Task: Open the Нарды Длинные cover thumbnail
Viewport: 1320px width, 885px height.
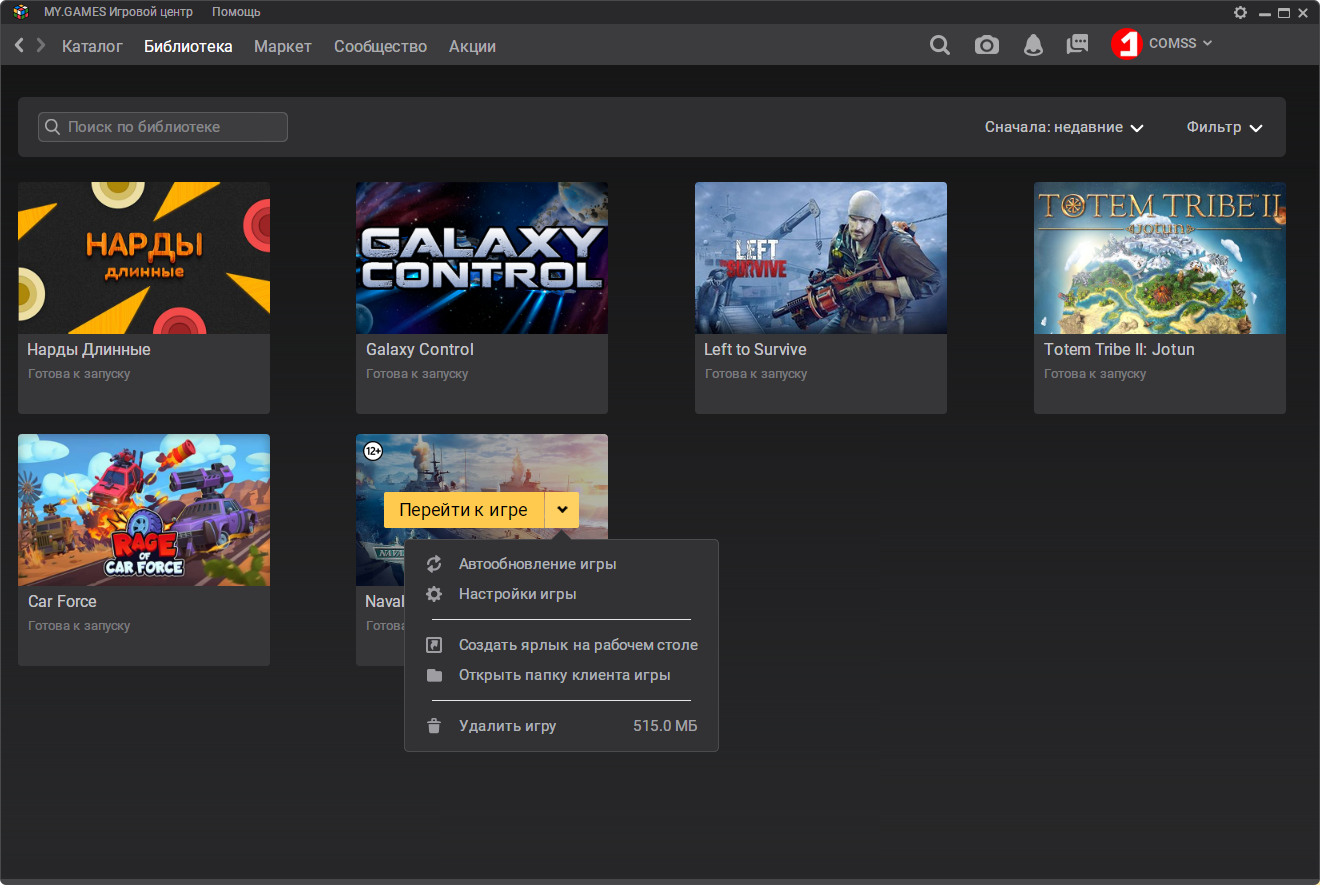Action: coord(144,258)
